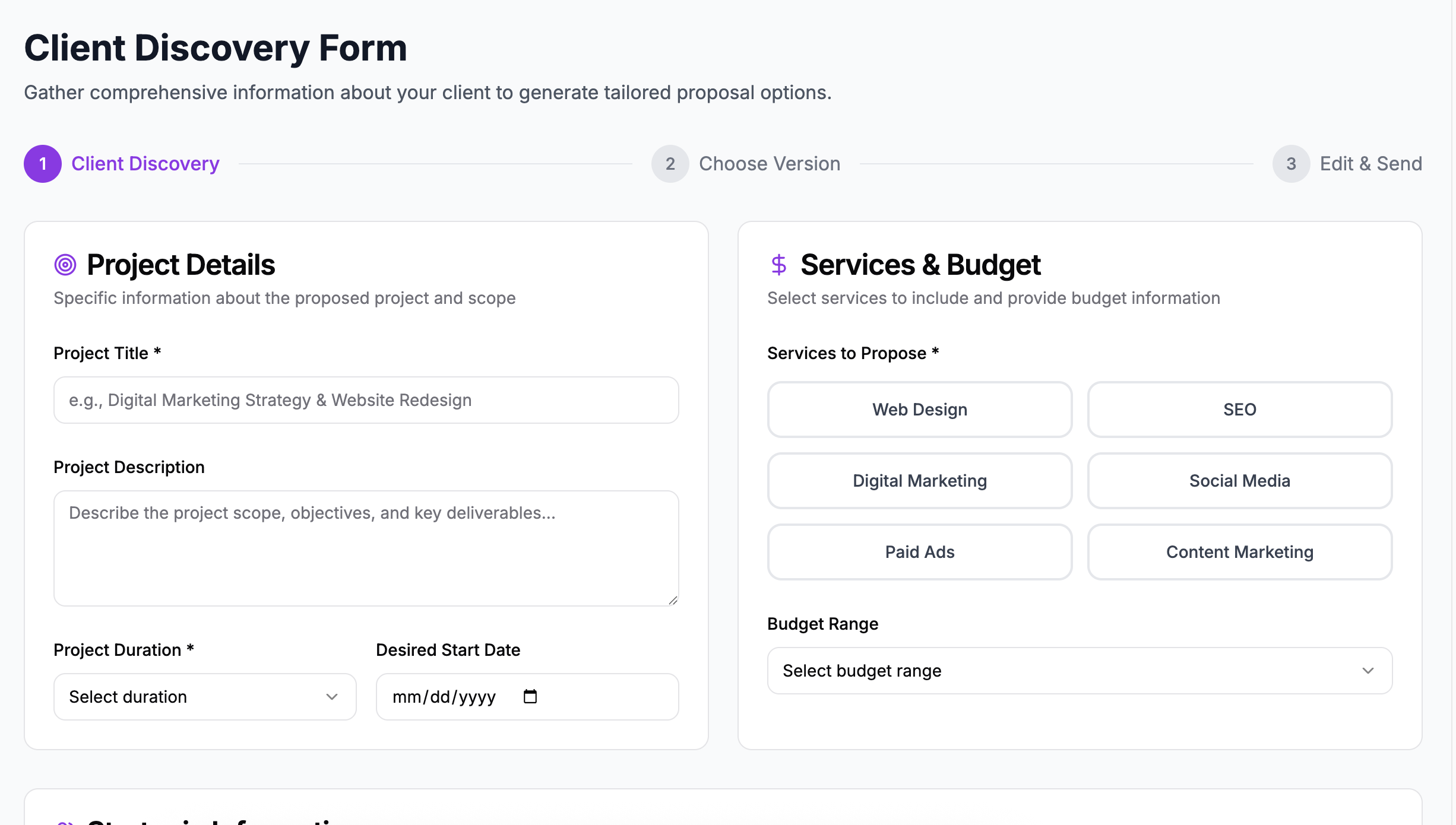Click the Project Title input field
This screenshot has width=1456, height=825.
(x=366, y=400)
